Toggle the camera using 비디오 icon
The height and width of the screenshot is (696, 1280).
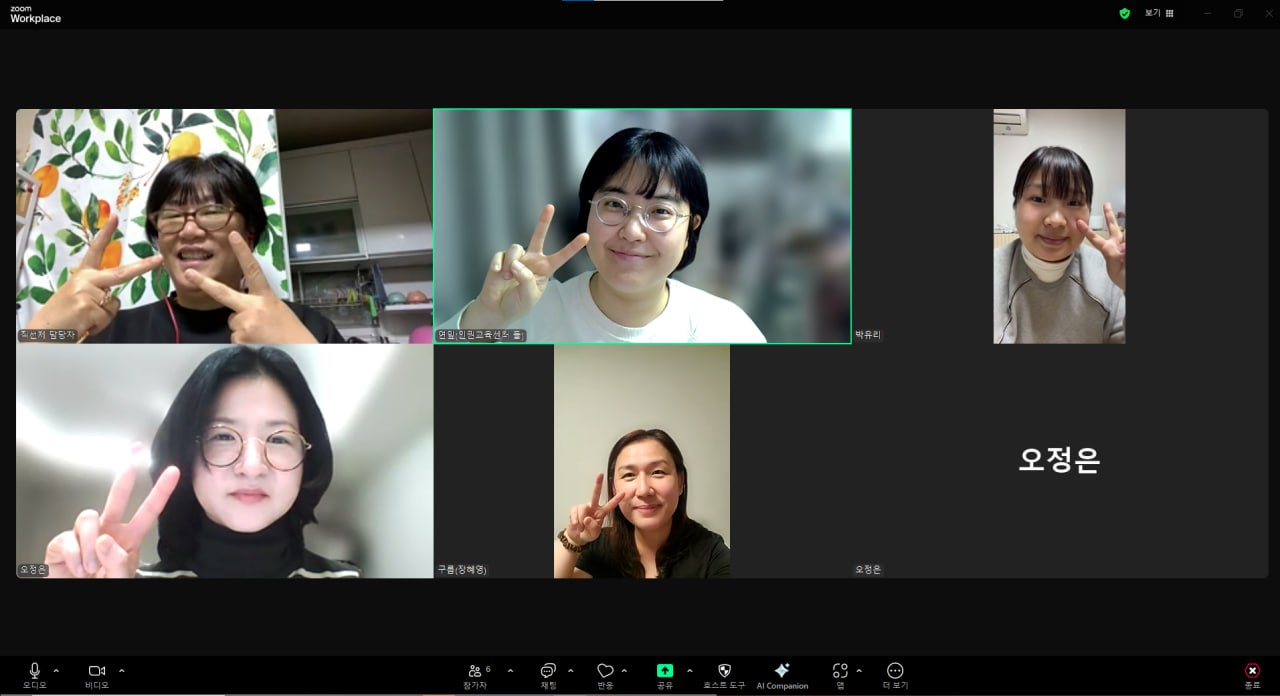[97, 676]
